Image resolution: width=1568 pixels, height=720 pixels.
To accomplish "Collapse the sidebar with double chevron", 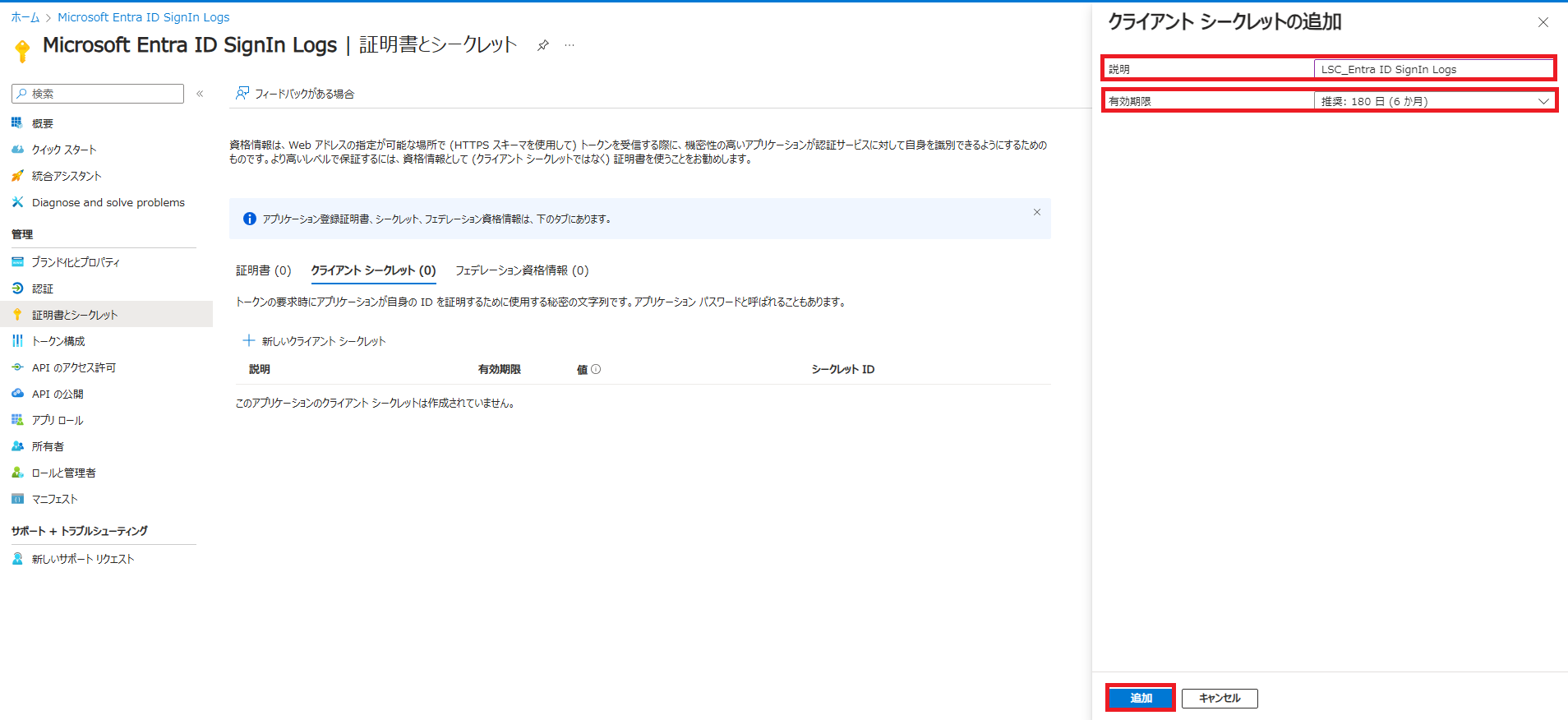I will click(x=200, y=94).
